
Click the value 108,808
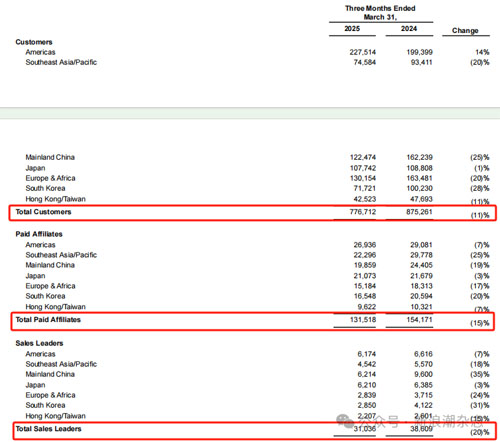tap(419, 168)
